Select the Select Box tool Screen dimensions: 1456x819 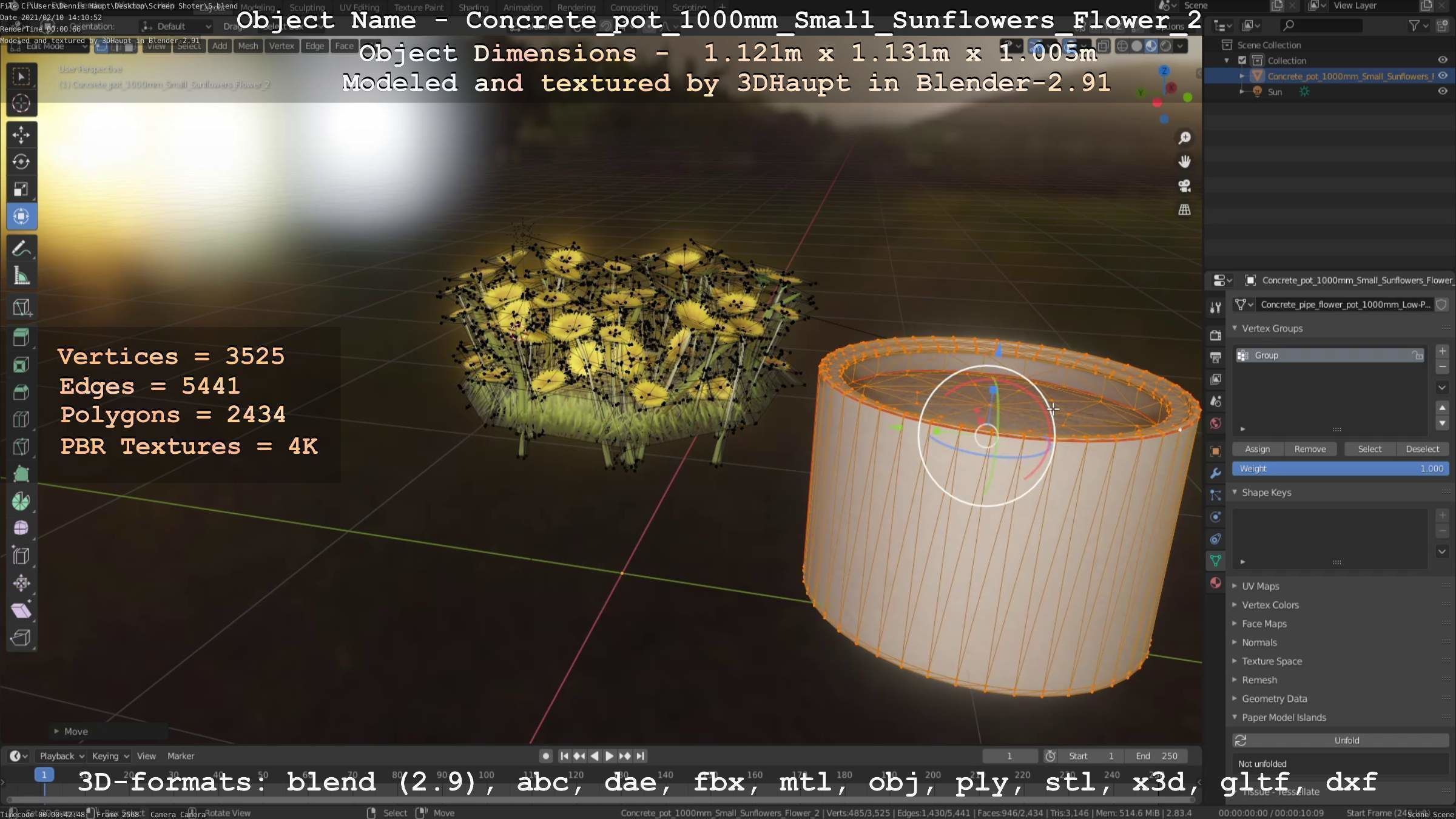coord(21,76)
